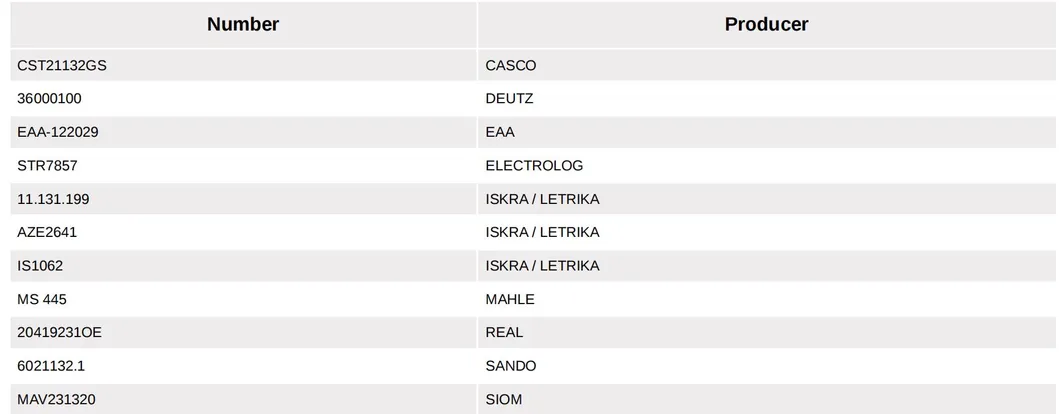Select part number 6021132.1
The height and width of the screenshot is (414, 1059).
pyautogui.click(x=51, y=366)
